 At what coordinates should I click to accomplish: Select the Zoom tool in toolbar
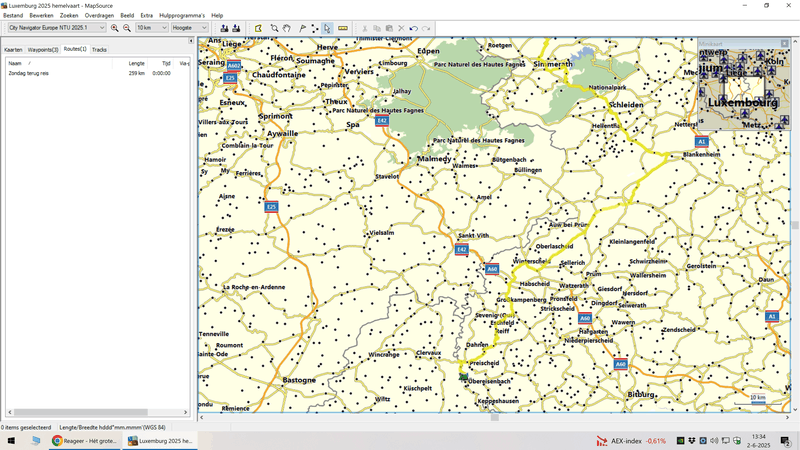[x=274, y=28]
